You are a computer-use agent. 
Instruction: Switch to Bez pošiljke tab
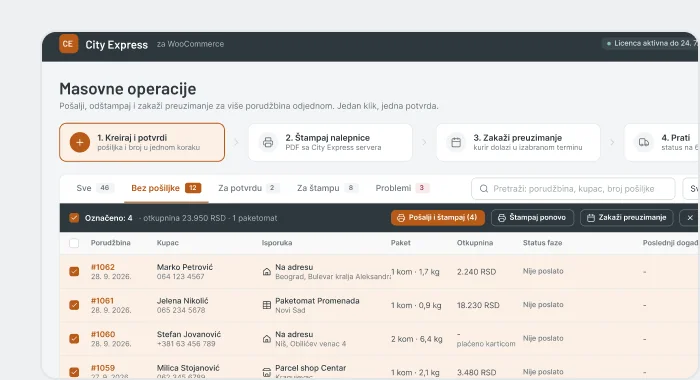click(x=166, y=188)
